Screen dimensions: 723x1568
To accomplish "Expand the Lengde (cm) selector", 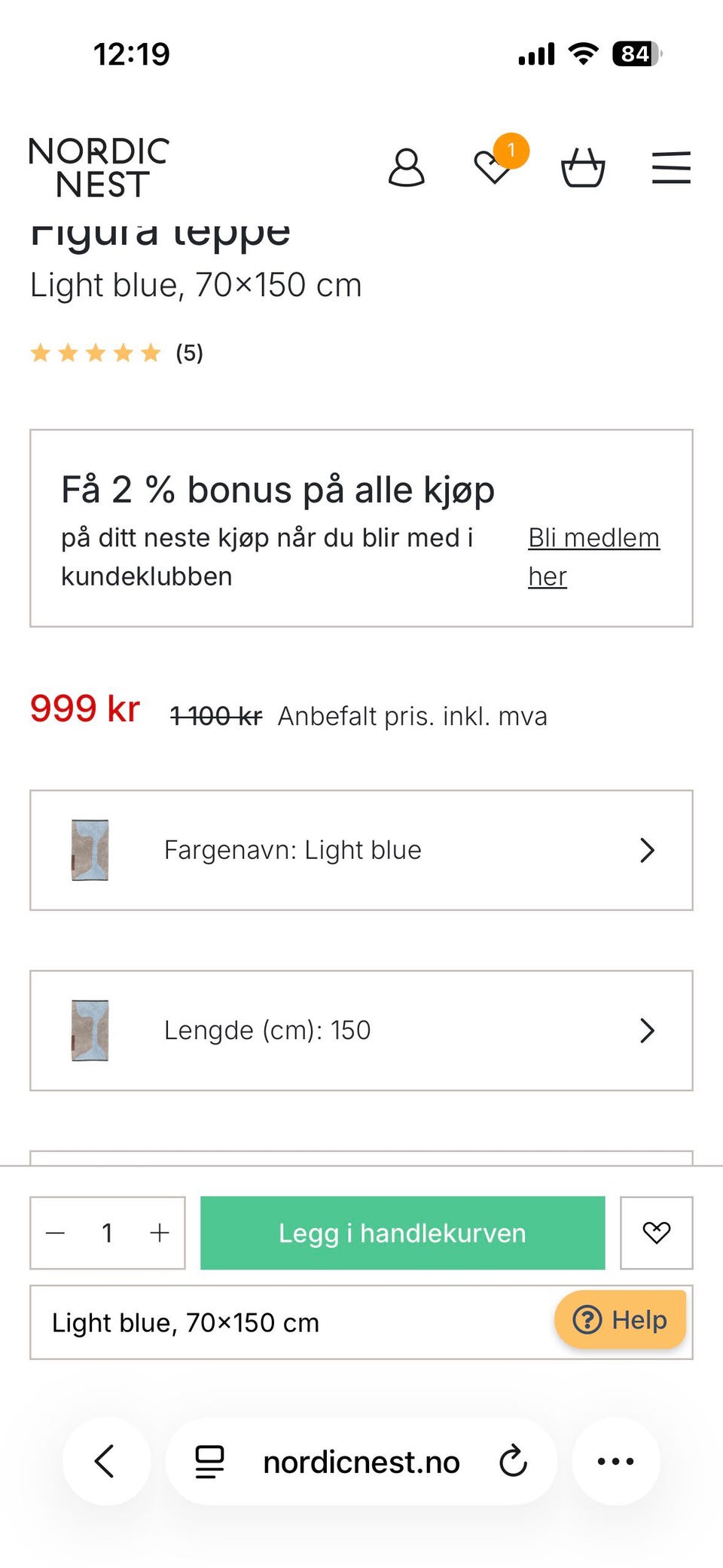I will point(361,1030).
